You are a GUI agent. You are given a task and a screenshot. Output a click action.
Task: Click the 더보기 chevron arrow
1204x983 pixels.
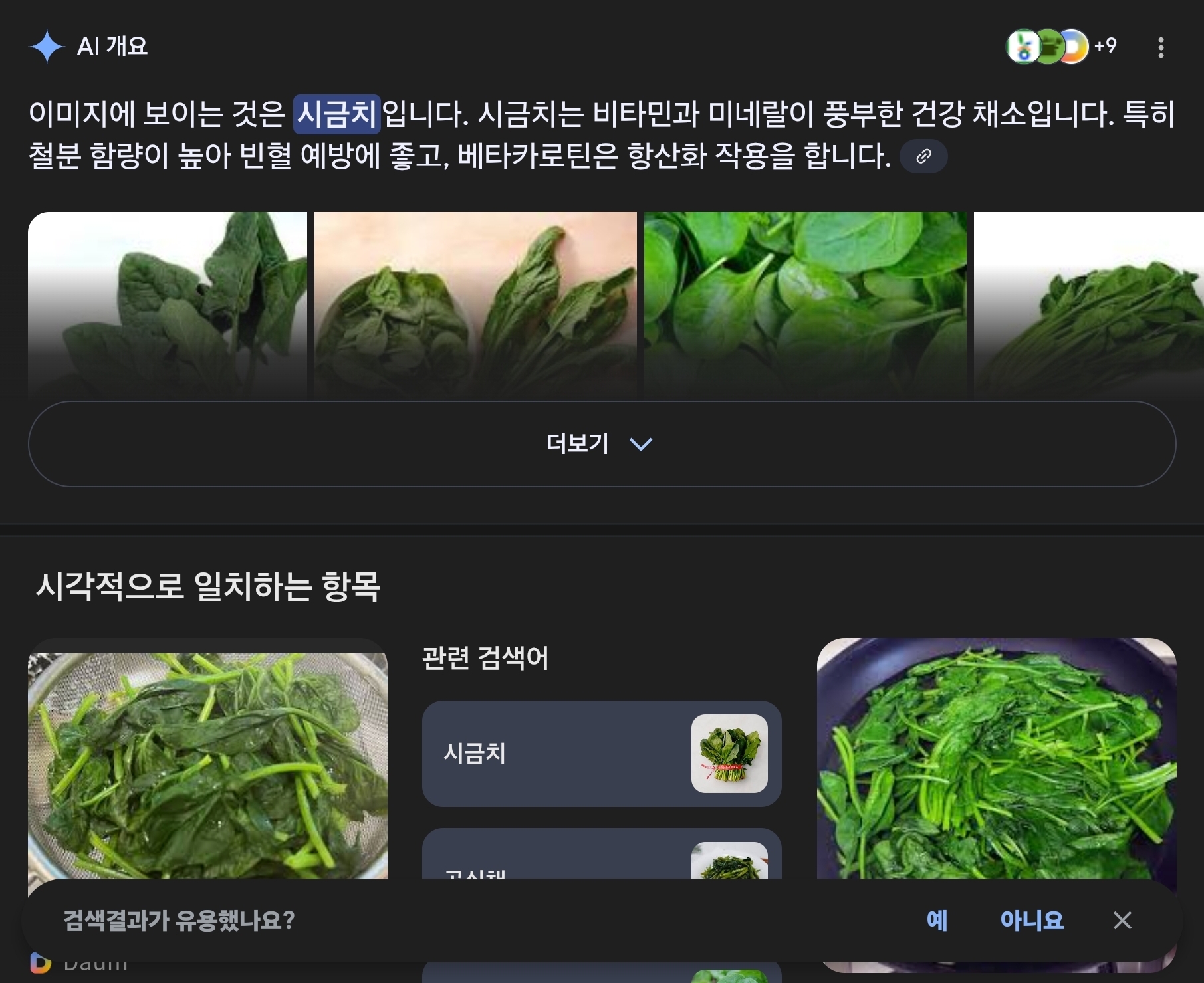tap(641, 444)
